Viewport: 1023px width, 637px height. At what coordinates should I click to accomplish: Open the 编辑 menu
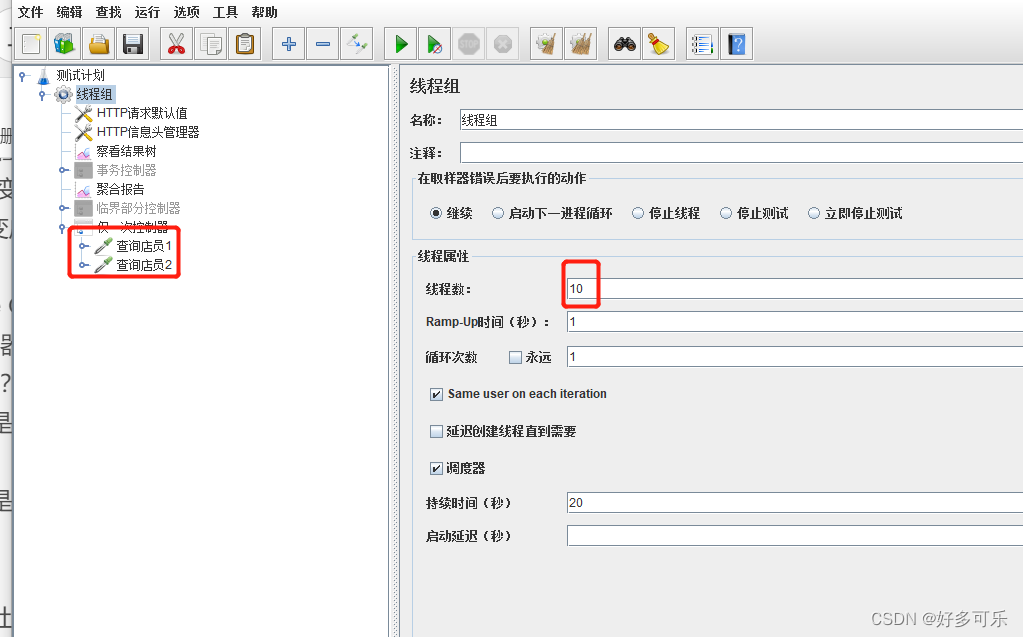point(69,12)
